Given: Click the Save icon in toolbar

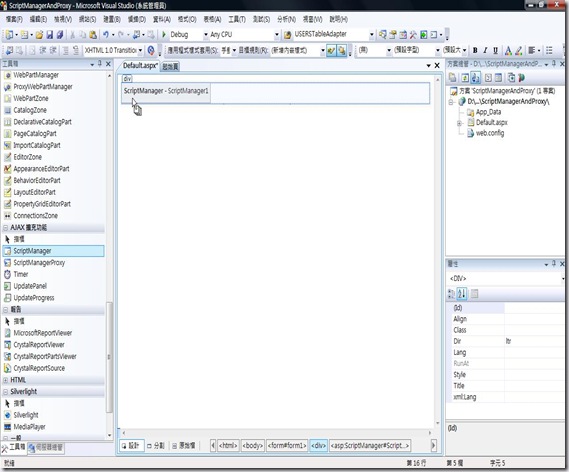Looking at the screenshot, I should 50,34.
